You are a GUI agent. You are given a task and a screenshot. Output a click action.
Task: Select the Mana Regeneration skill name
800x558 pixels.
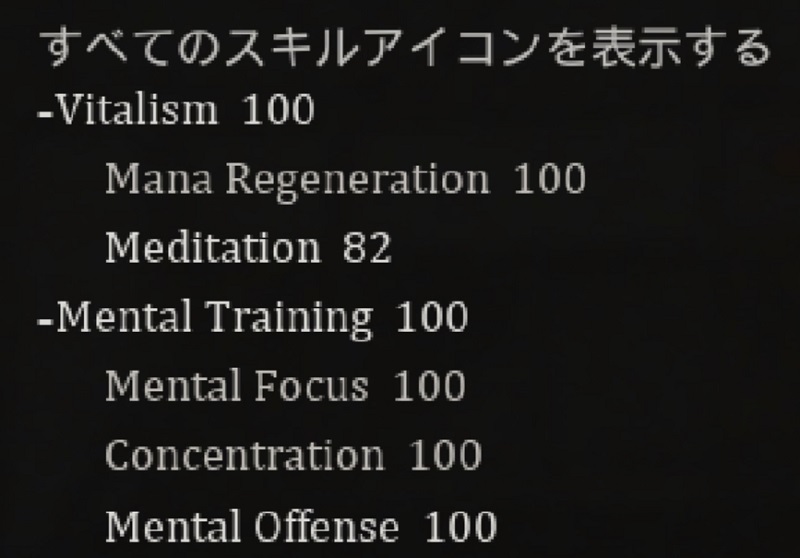(297, 179)
